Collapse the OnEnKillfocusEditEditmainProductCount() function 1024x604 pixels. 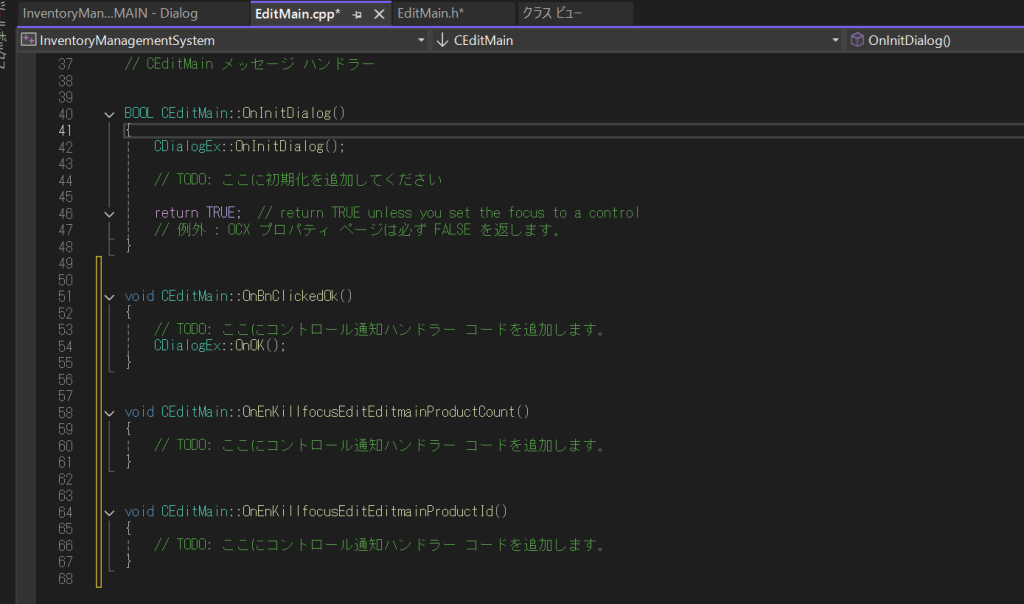tap(109, 412)
